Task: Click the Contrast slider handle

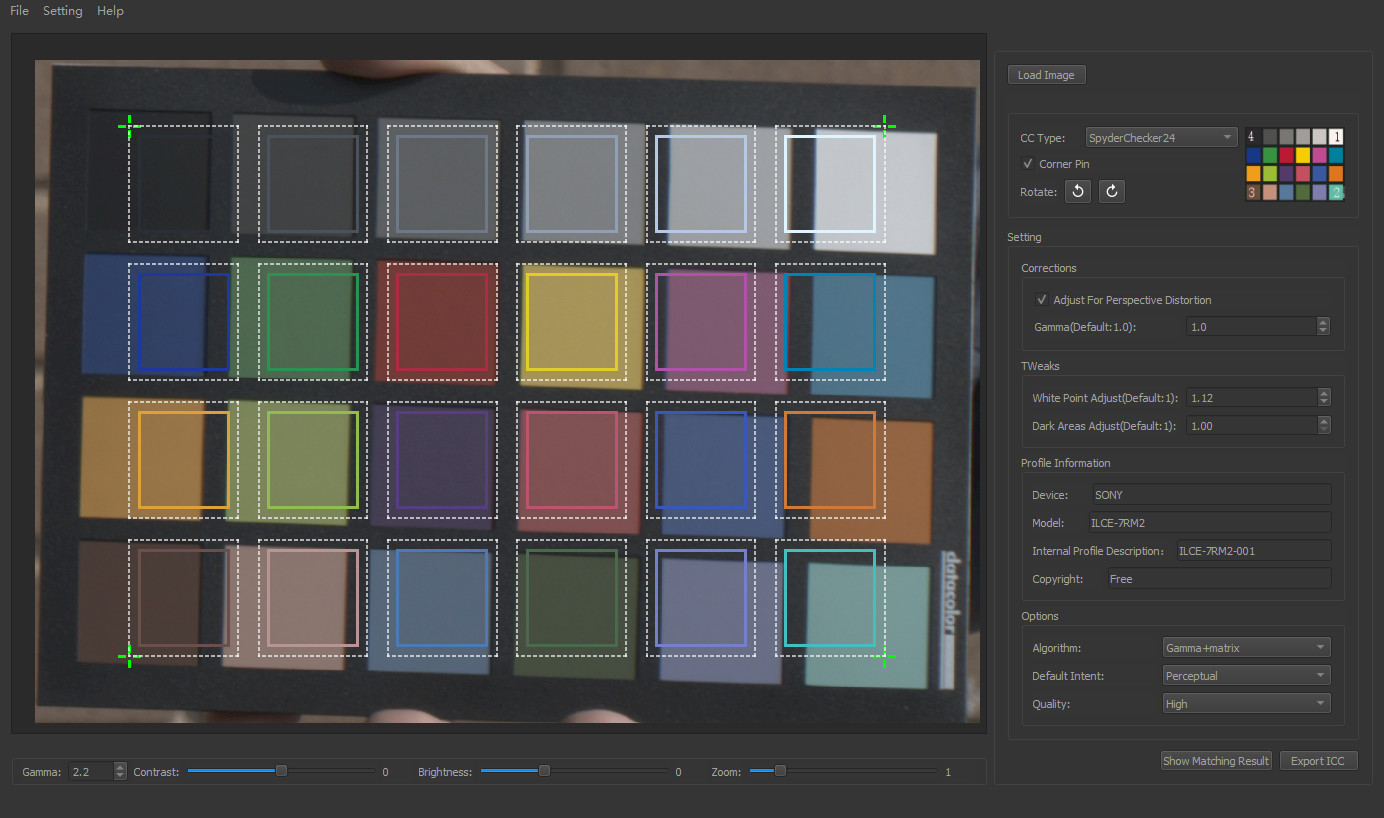Action: [x=281, y=771]
